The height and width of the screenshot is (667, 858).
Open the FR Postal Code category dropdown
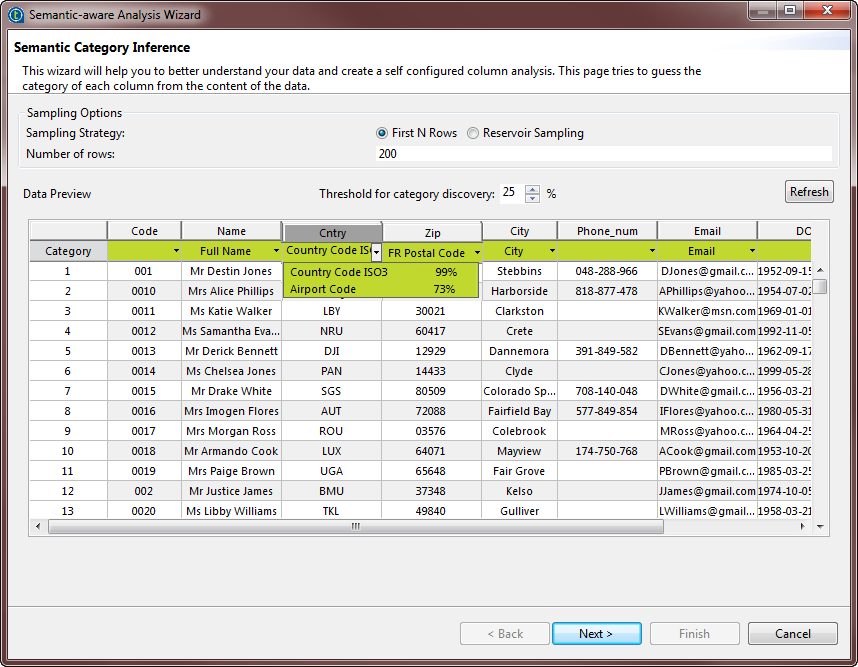pyautogui.click(x=476, y=253)
